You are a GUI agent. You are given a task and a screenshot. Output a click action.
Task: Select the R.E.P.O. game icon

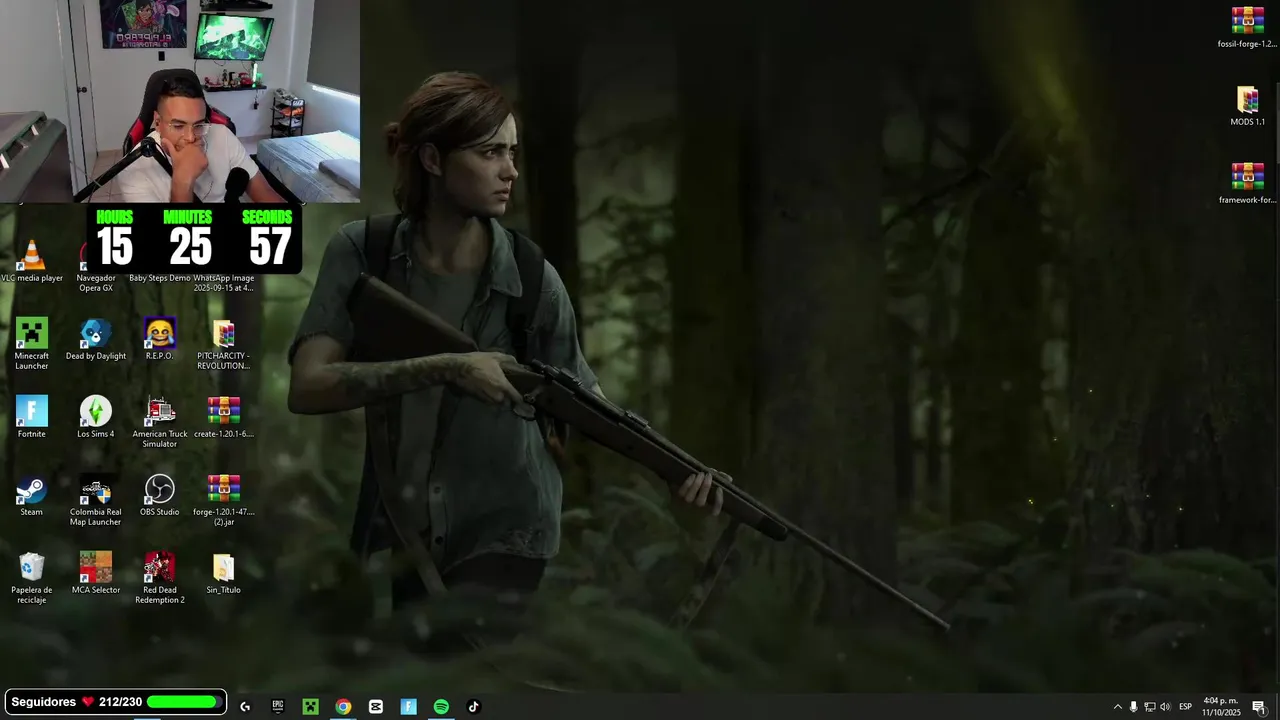click(x=159, y=340)
